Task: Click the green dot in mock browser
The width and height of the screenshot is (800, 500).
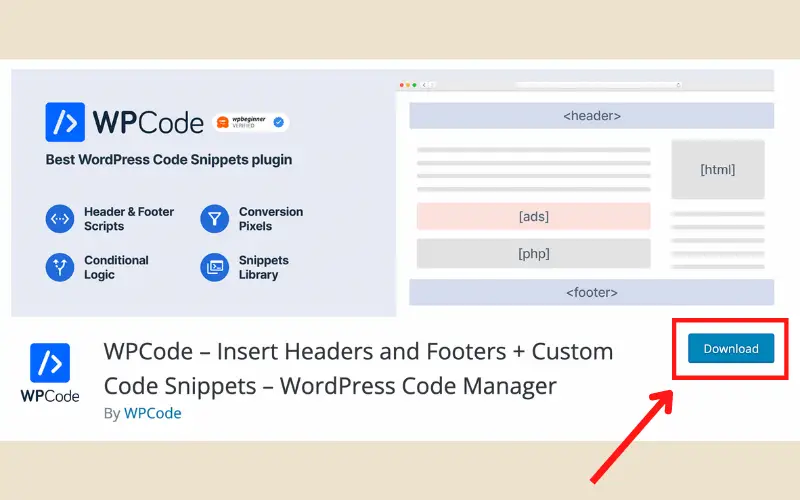Action: [x=414, y=85]
